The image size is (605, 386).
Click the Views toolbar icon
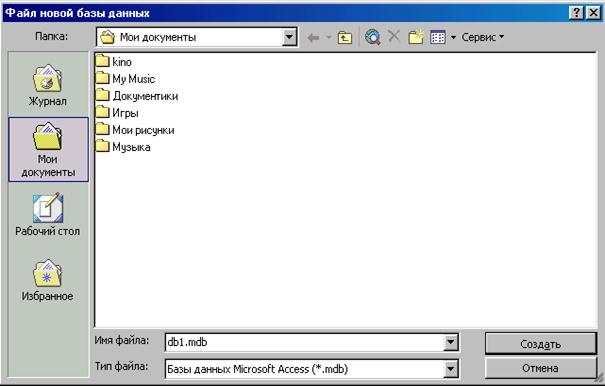point(438,37)
